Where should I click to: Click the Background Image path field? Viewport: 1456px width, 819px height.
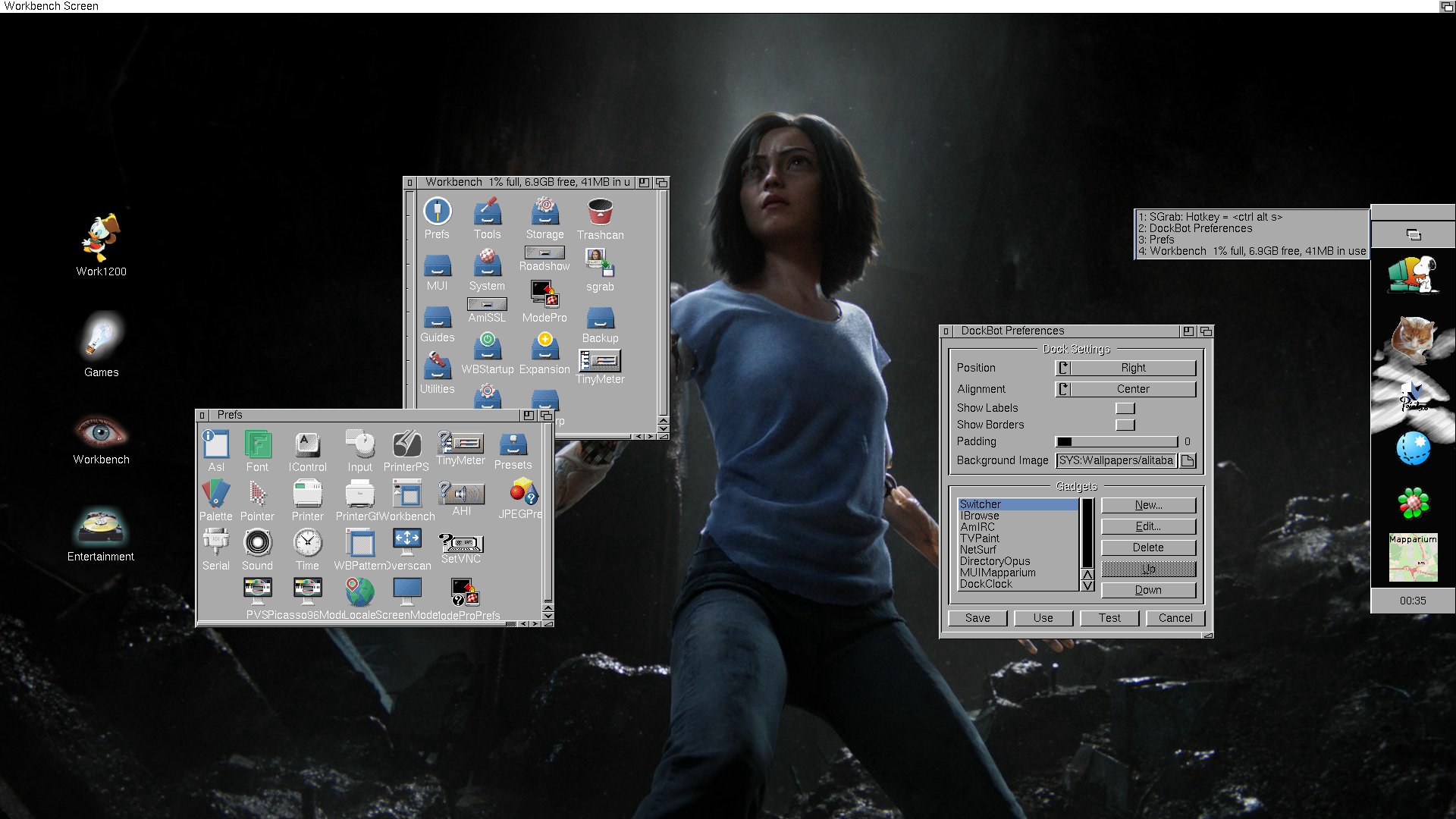click(x=1116, y=460)
